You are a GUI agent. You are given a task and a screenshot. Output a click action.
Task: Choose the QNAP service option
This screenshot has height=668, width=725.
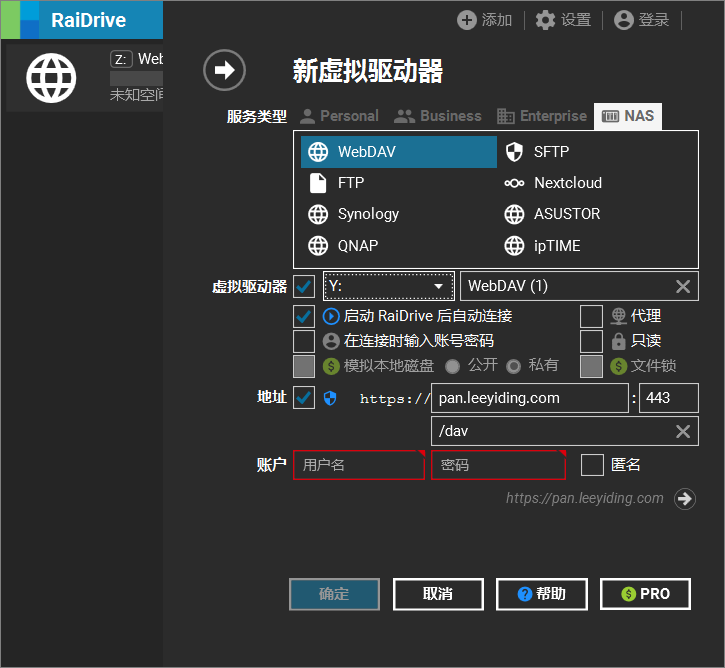point(357,245)
